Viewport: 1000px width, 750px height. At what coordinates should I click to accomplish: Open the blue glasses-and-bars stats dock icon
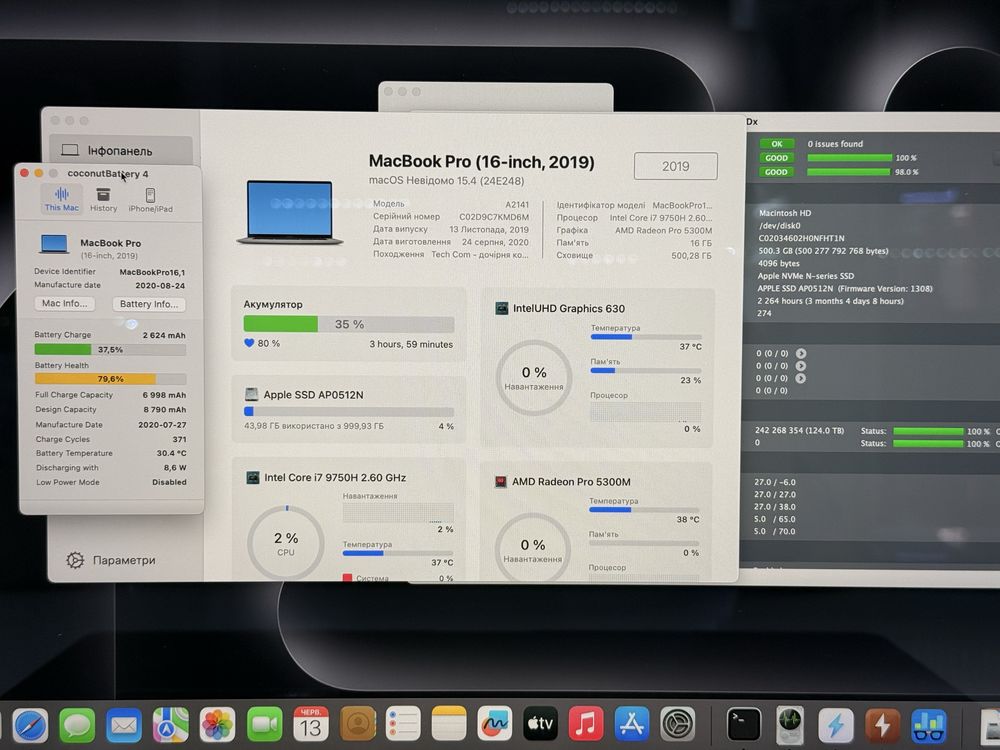[929, 725]
